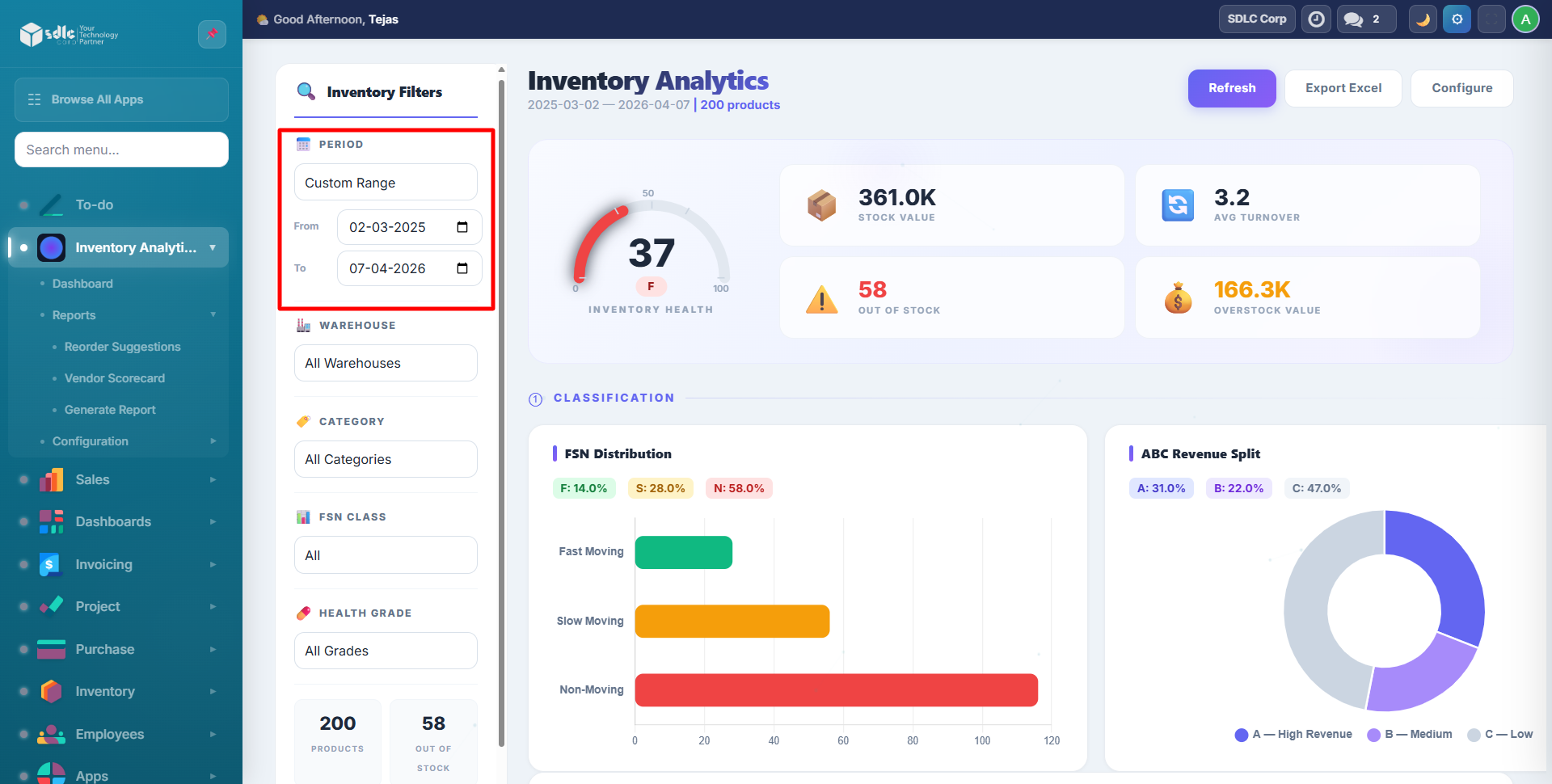Open calendar picker for To date
Image resolution: width=1552 pixels, height=784 pixels.
point(462,268)
